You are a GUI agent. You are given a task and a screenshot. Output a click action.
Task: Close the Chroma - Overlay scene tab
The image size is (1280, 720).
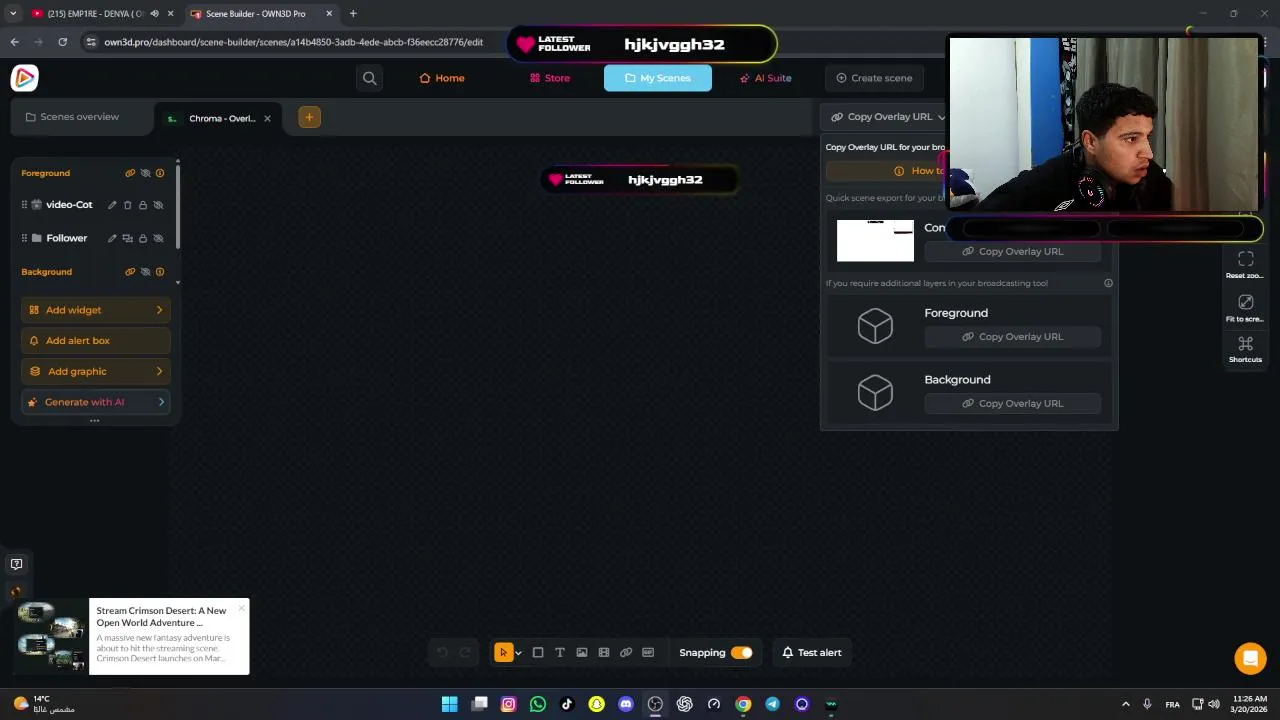tap(267, 118)
